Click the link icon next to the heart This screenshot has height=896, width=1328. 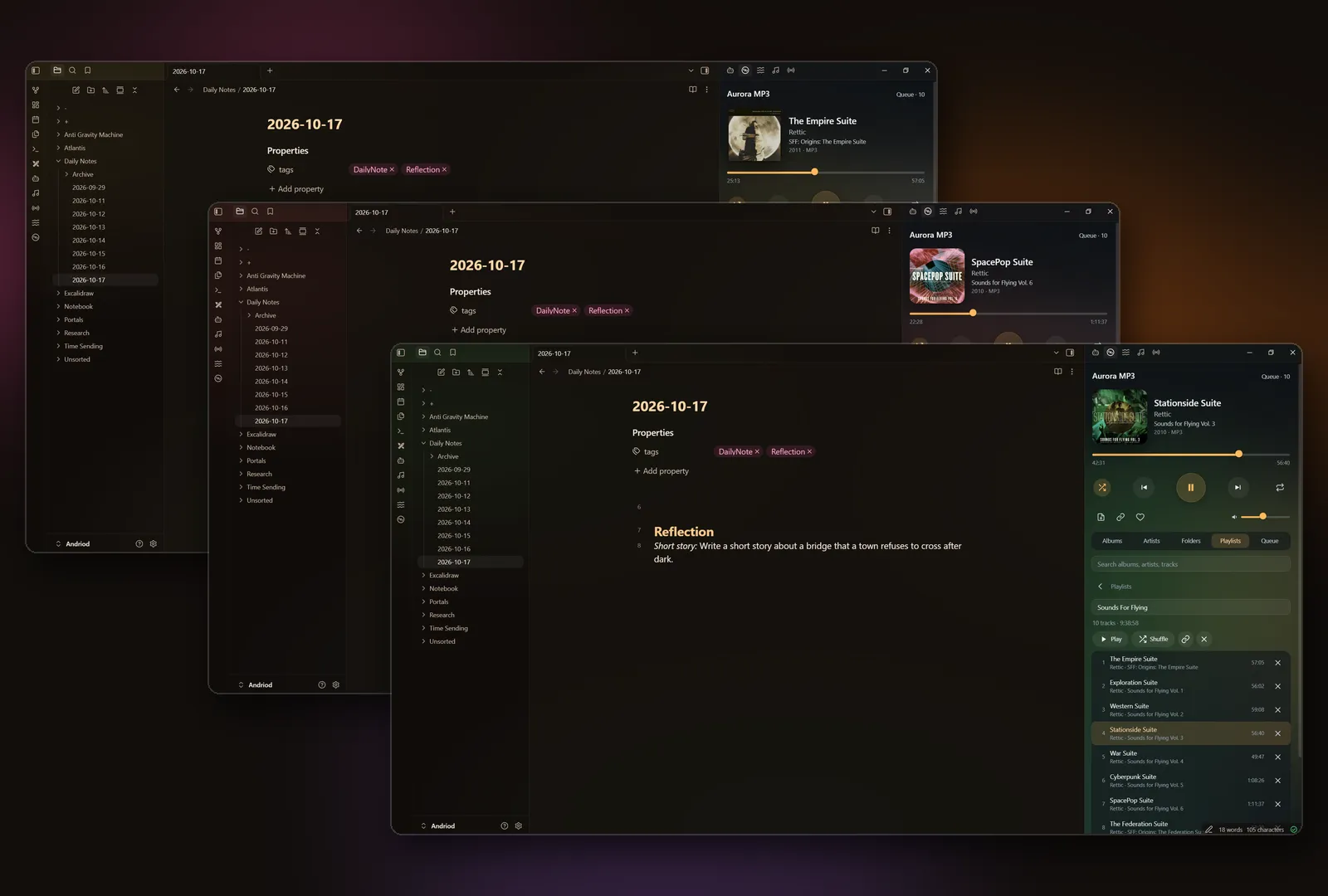[x=1120, y=517]
